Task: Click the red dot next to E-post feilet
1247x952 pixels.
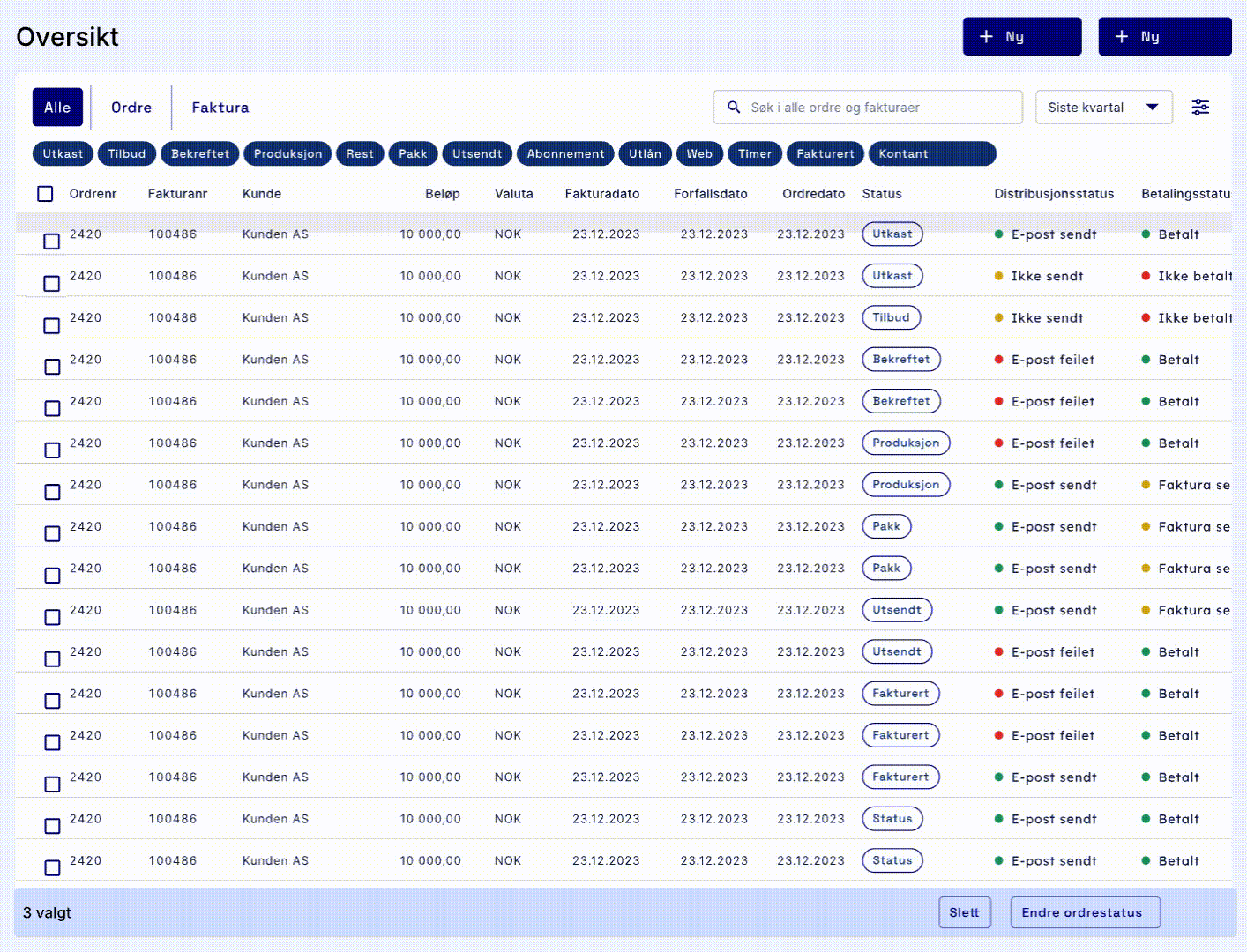Action: pos(997,360)
